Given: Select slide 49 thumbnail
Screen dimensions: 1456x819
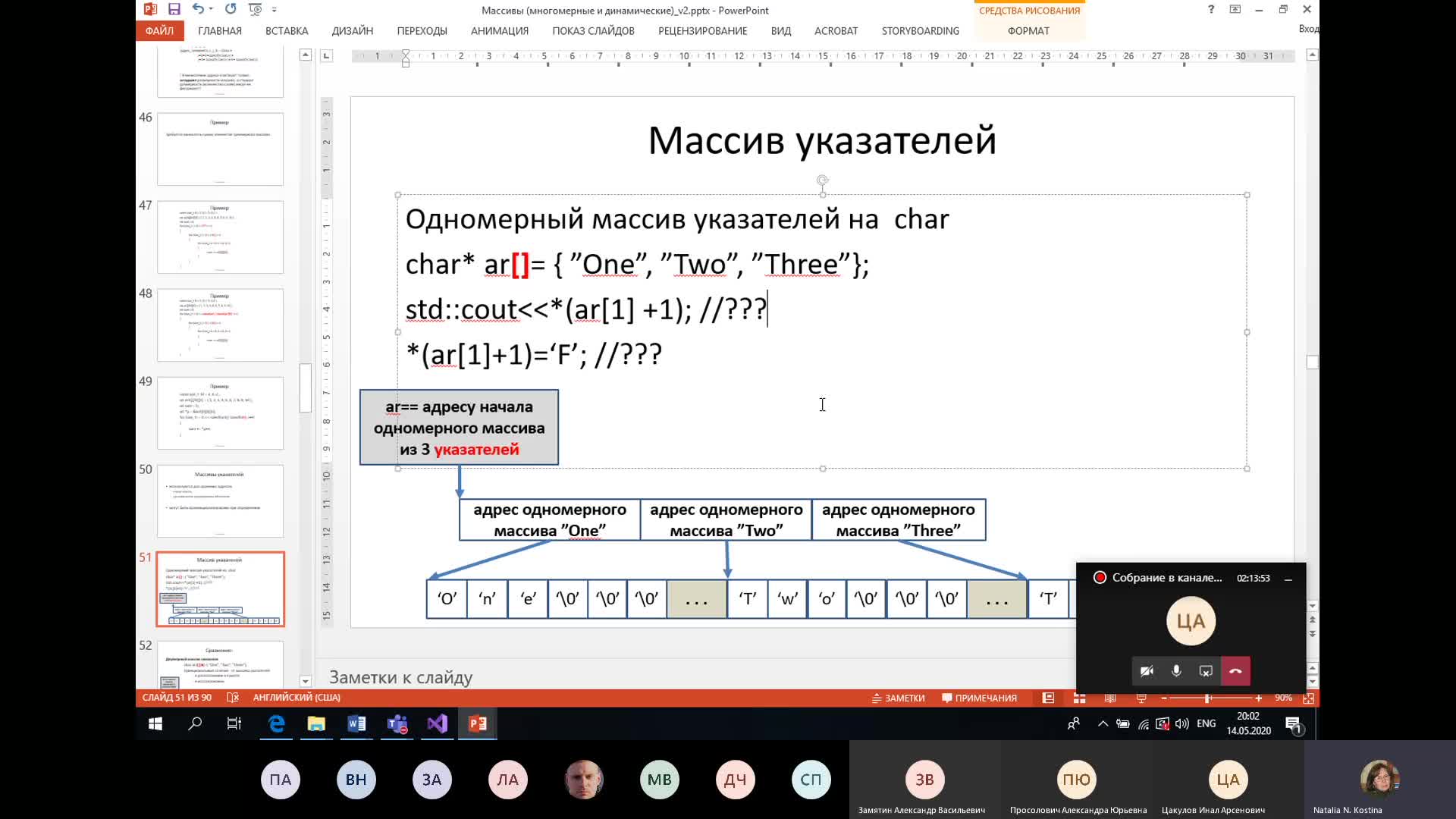Looking at the screenshot, I should (220, 413).
